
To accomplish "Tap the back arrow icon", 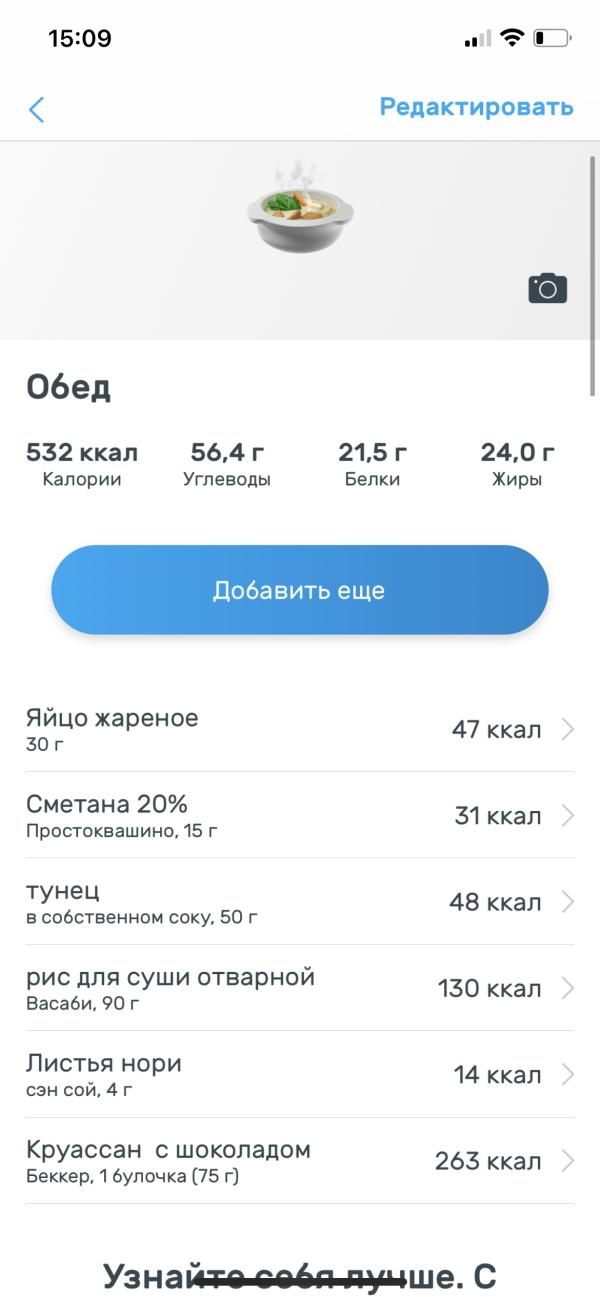I will (37, 109).
